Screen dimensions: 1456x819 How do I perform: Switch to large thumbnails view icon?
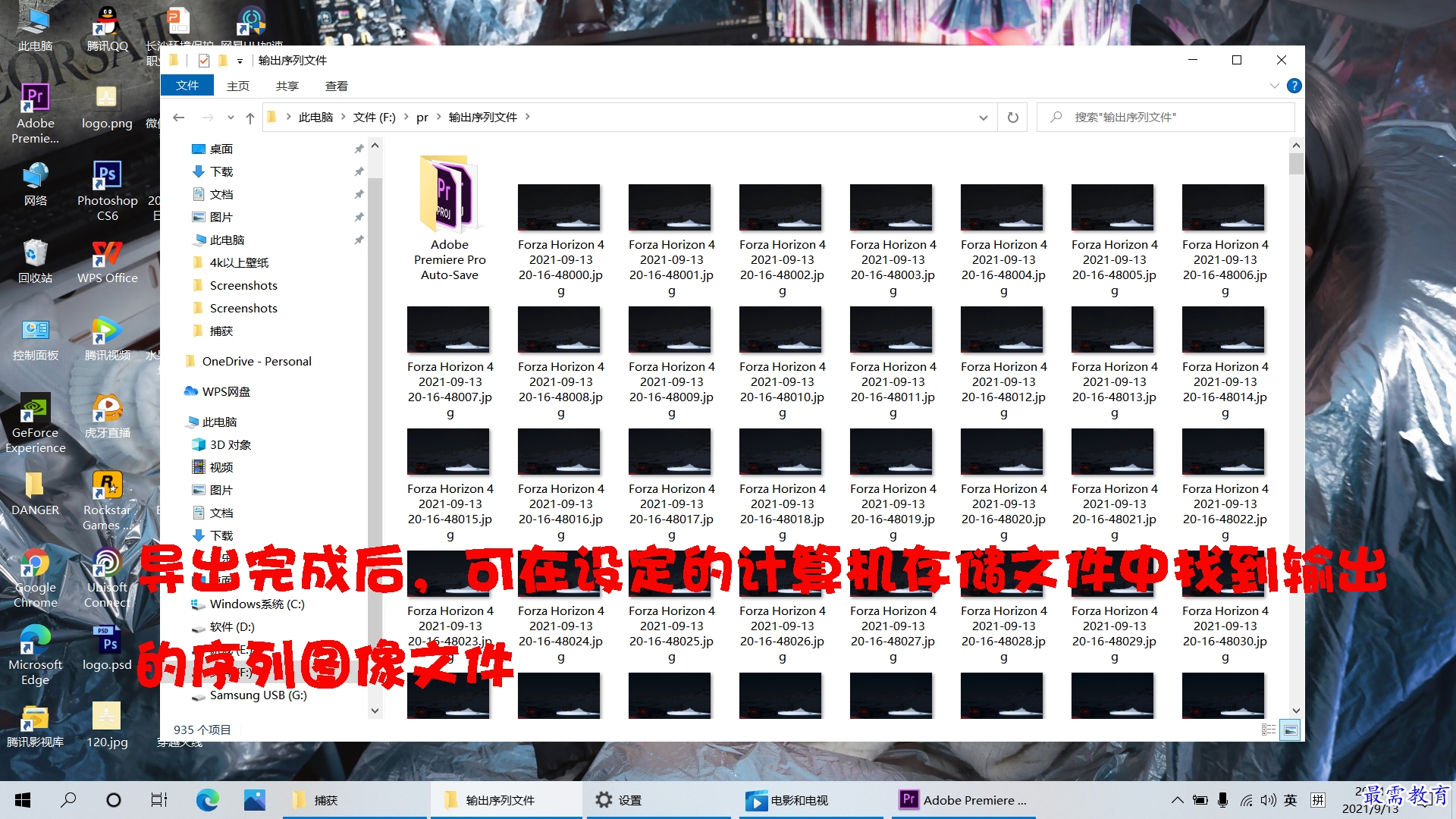click(1290, 730)
